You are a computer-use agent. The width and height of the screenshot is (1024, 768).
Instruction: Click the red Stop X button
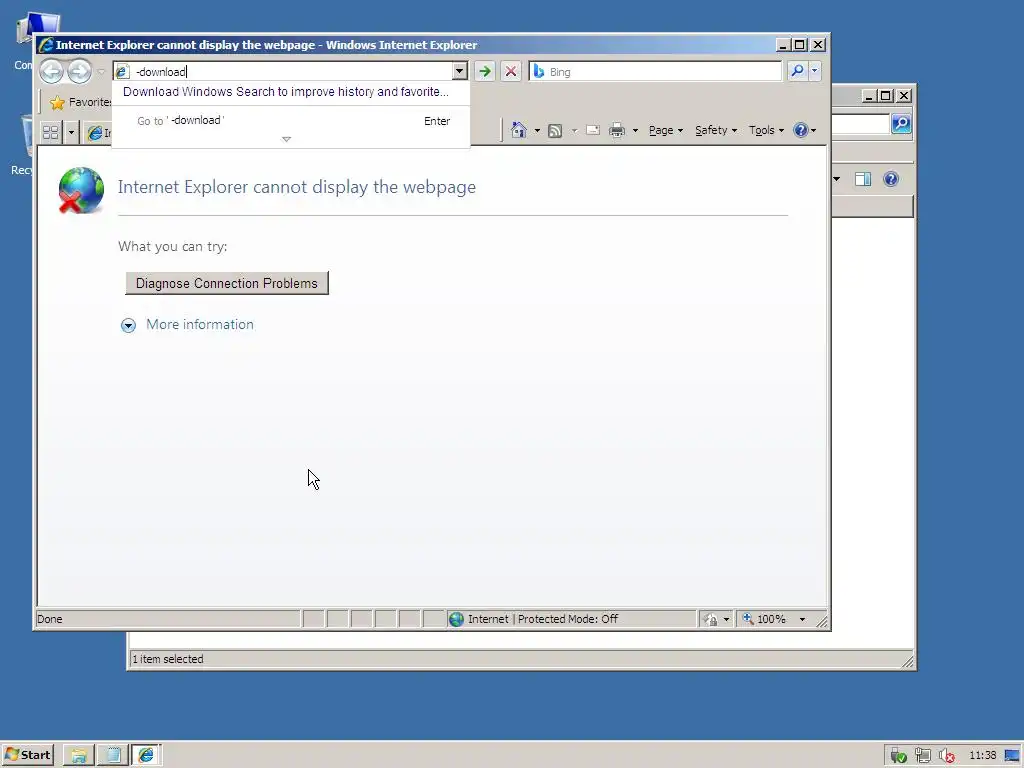click(x=511, y=71)
